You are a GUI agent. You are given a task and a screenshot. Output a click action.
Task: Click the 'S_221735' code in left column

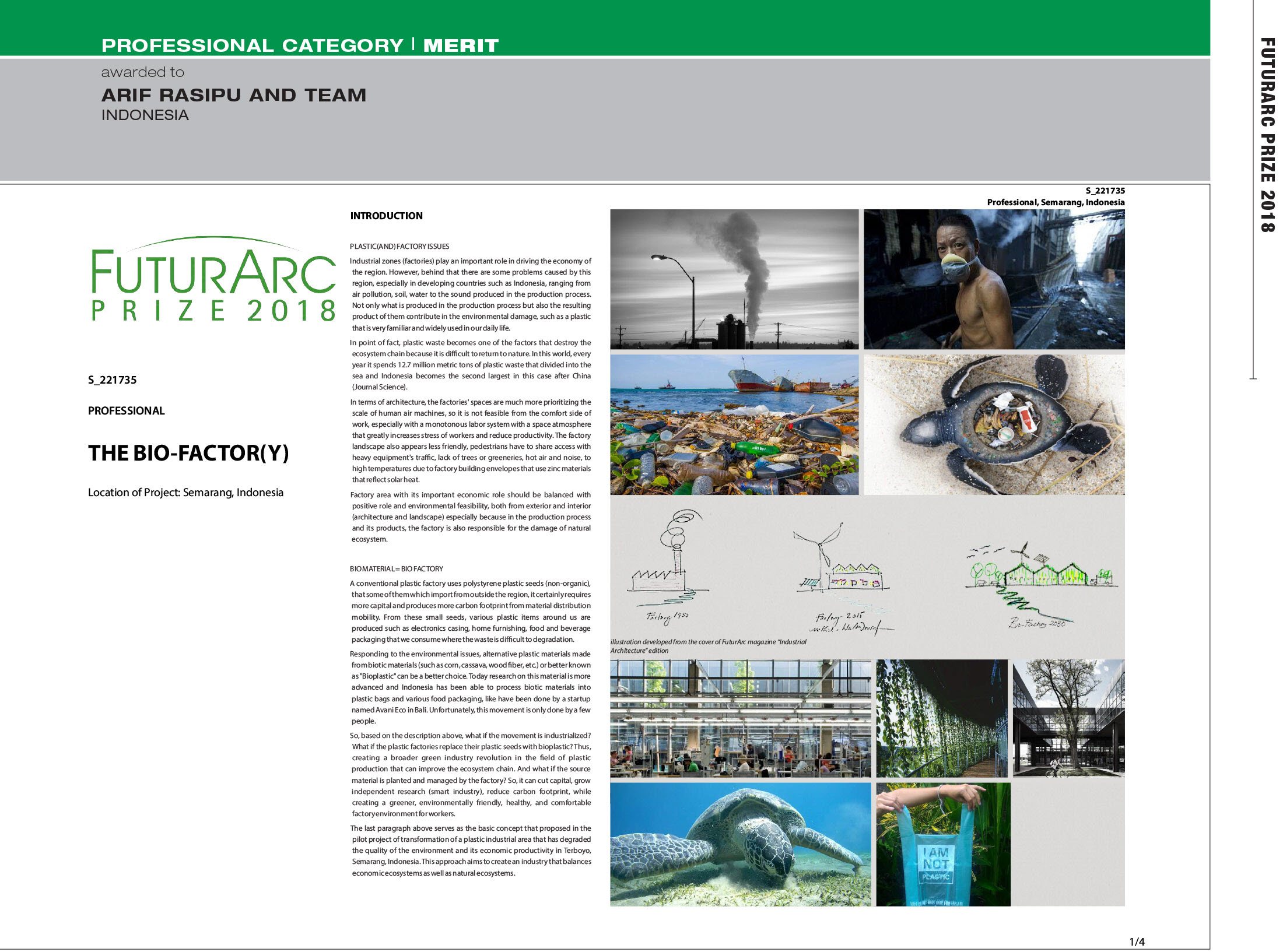pyautogui.click(x=113, y=380)
